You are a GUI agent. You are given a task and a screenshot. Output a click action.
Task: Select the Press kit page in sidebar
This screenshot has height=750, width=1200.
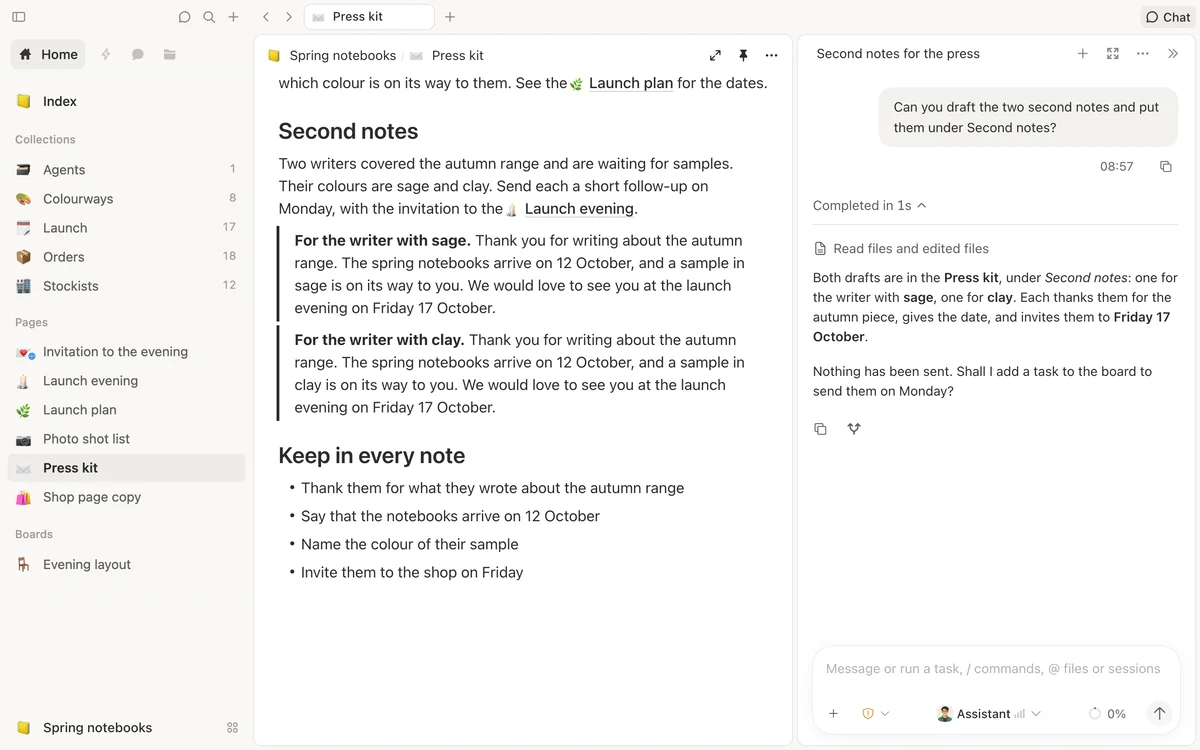click(127, 468)
